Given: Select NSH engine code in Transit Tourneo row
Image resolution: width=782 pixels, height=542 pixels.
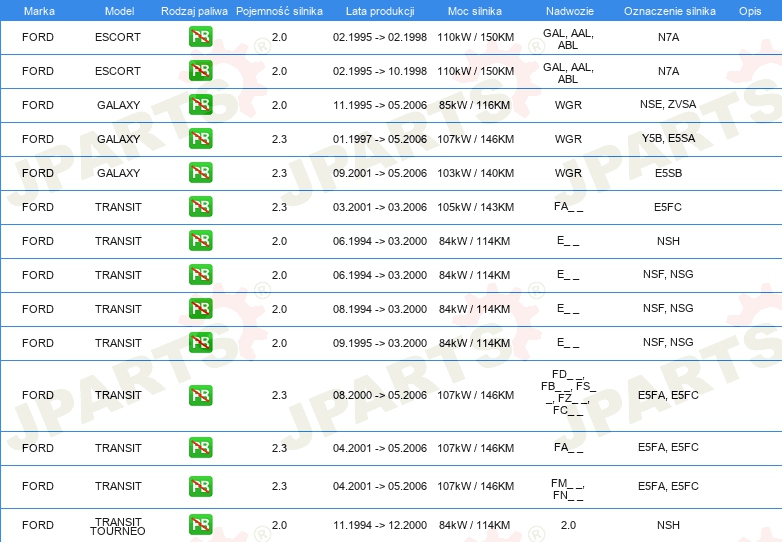Looking at the screenshot, I should 668,525.
